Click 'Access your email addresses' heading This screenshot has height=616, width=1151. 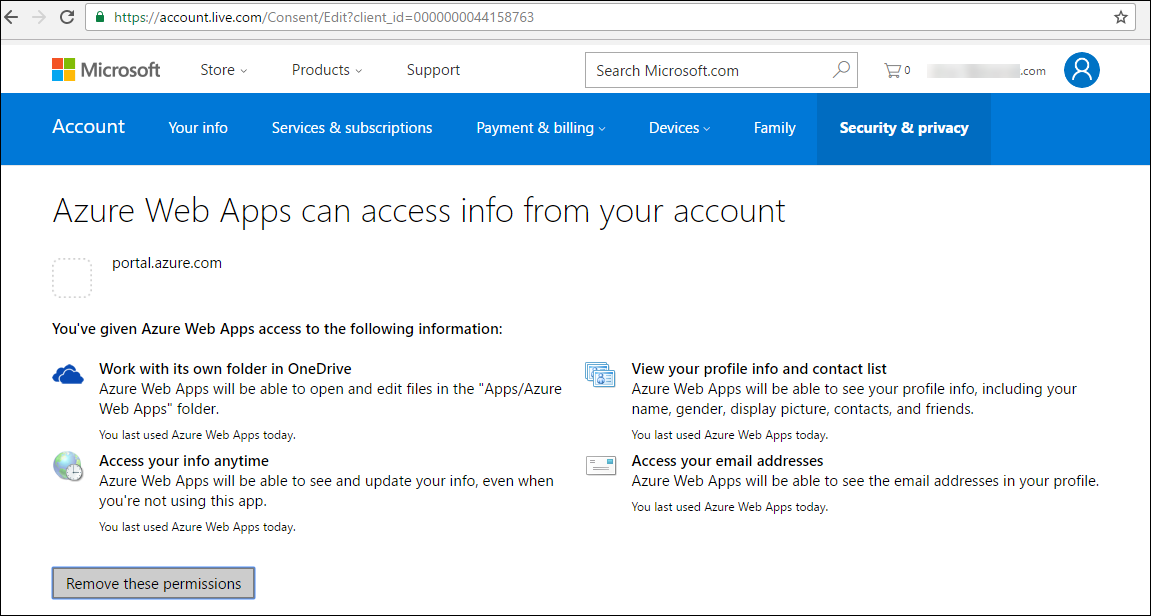click(727, 461)
